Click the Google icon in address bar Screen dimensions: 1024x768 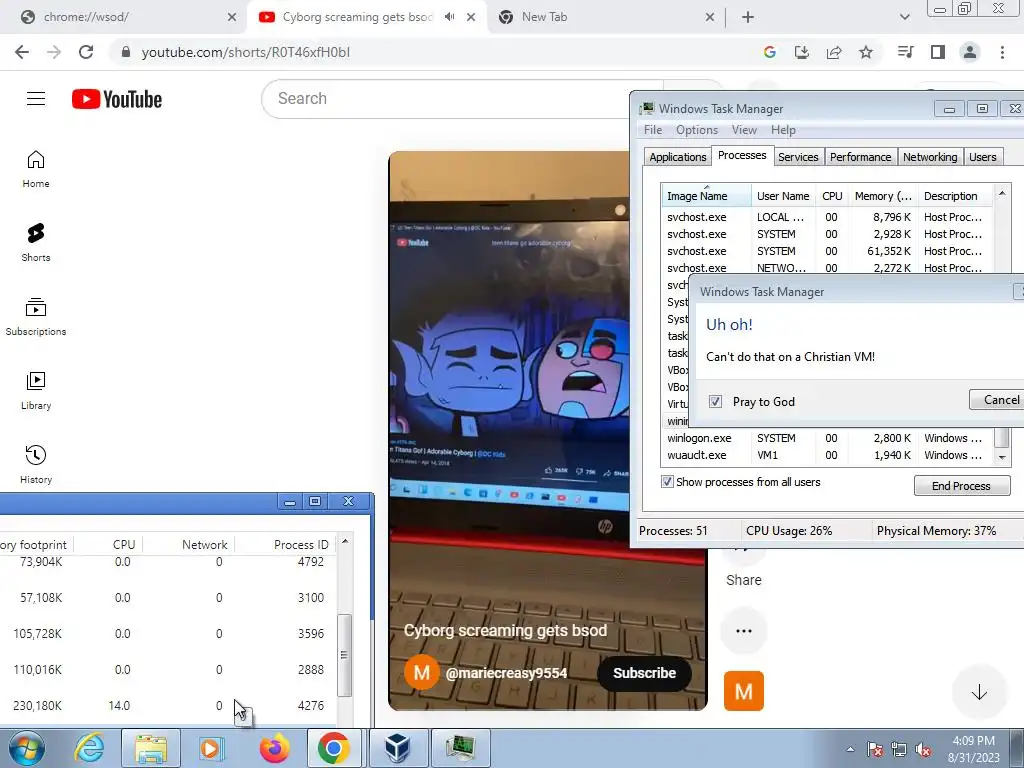[x=770, y=52]
